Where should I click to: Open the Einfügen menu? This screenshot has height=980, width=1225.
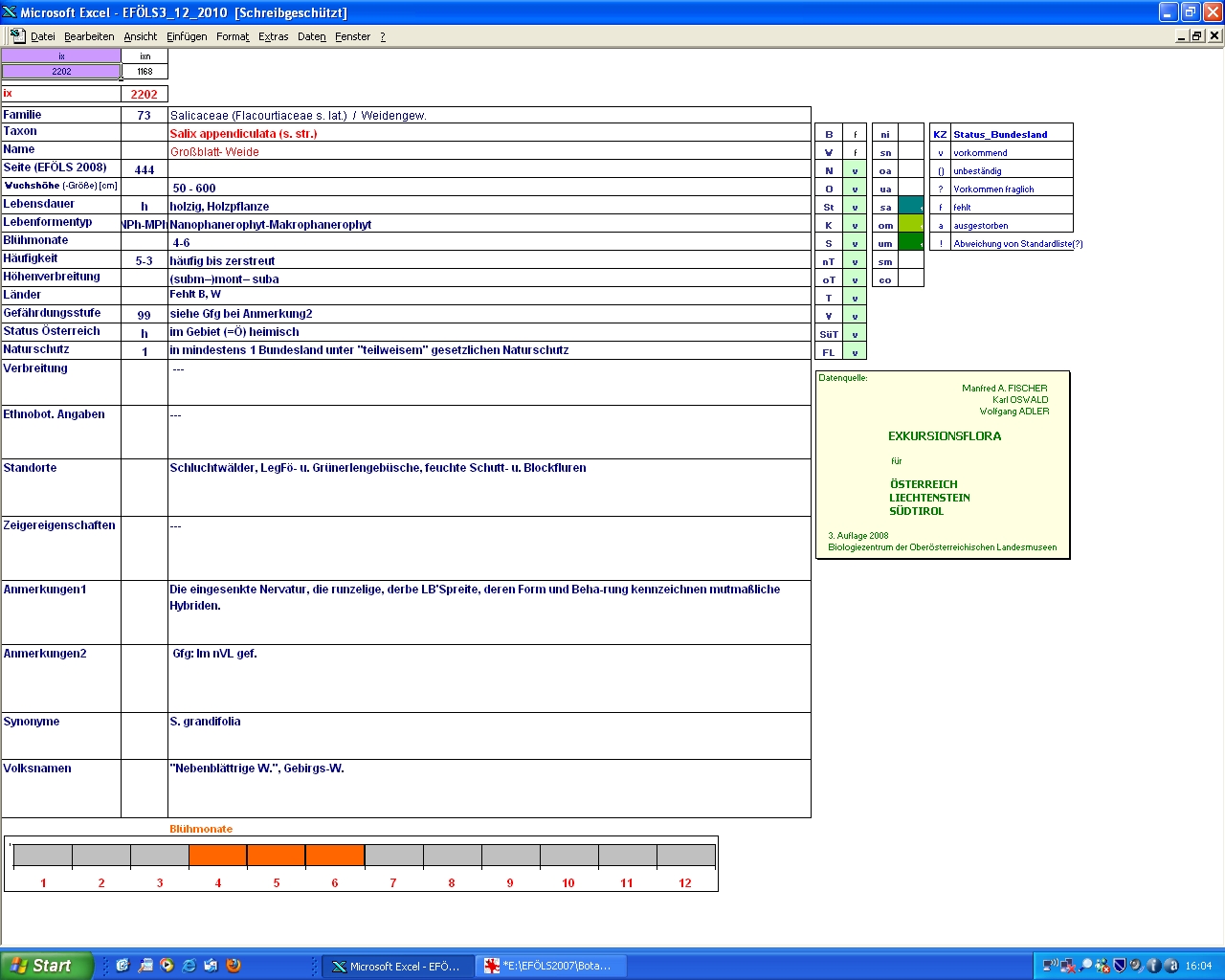point(187,36)
